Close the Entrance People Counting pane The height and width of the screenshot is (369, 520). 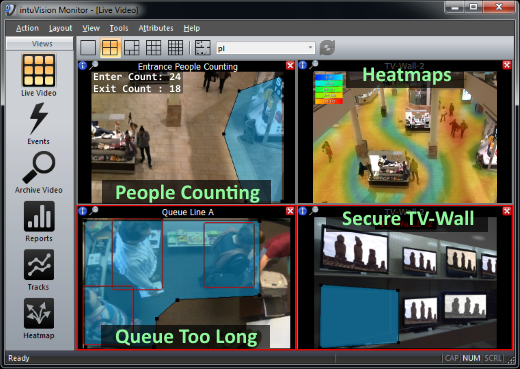pyautogui.click(x=290, y=66)
